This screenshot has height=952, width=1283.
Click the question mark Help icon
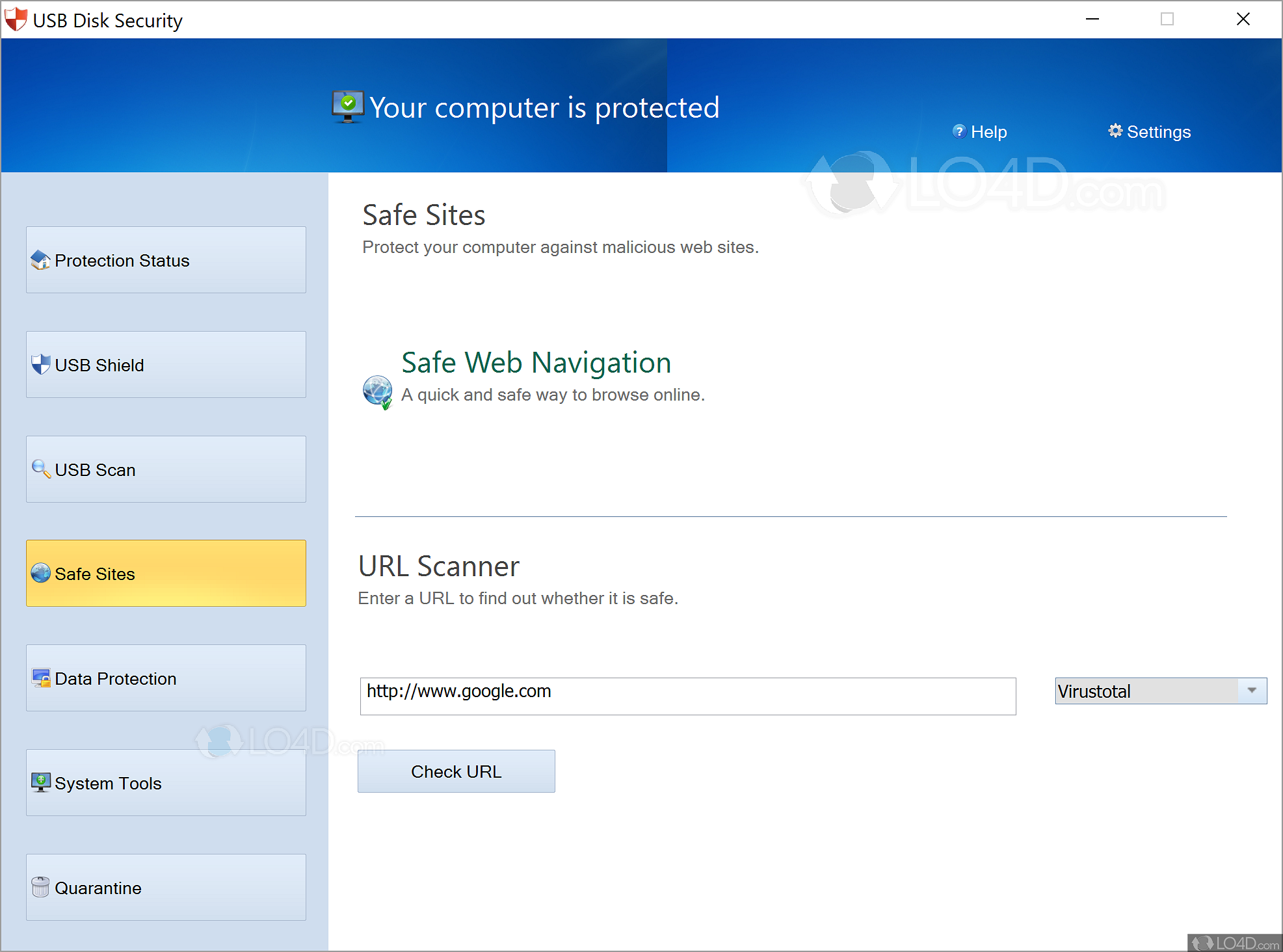(x=959, y=131)
